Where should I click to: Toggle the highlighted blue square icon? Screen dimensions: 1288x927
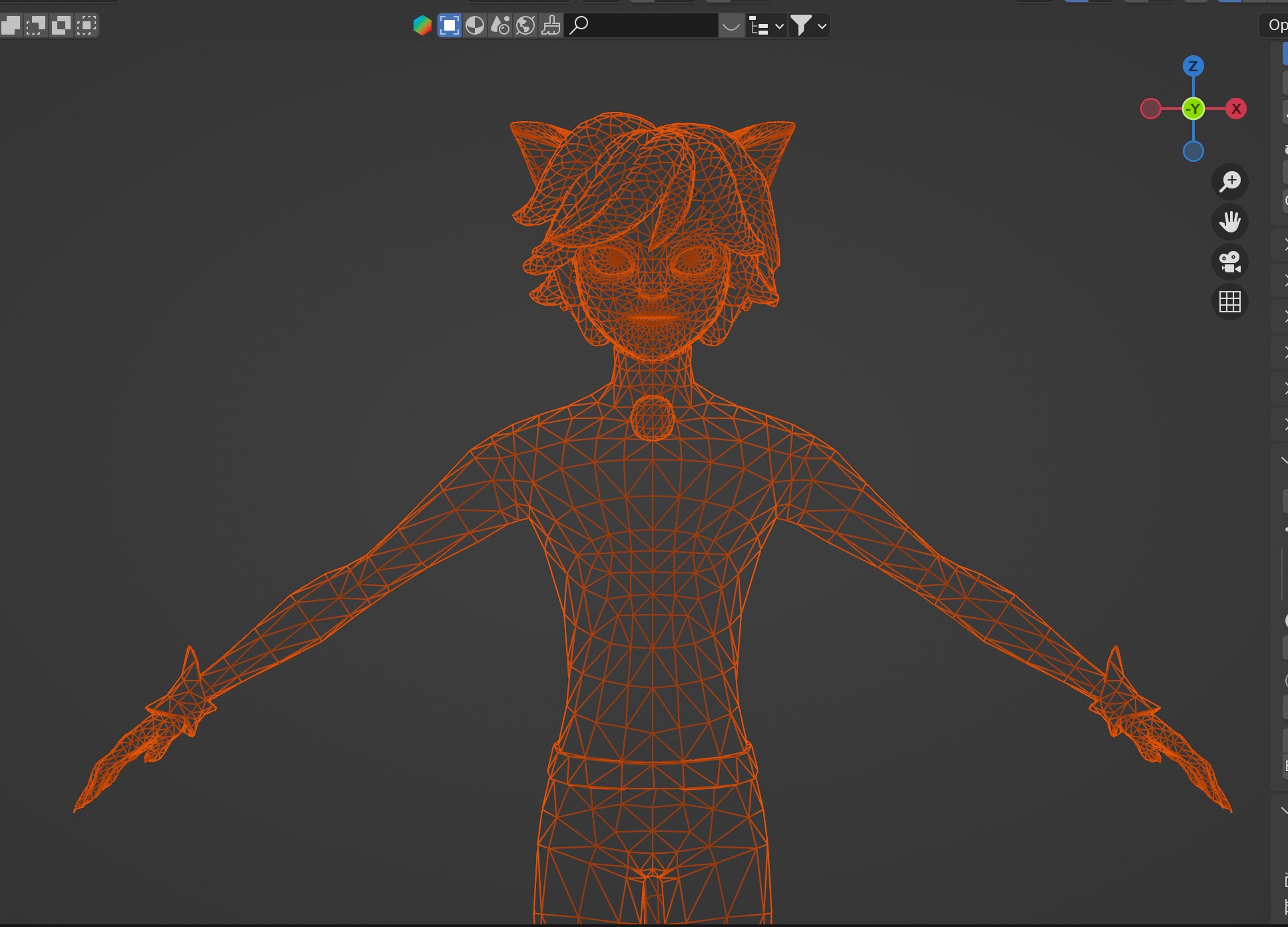click(450, 26)
